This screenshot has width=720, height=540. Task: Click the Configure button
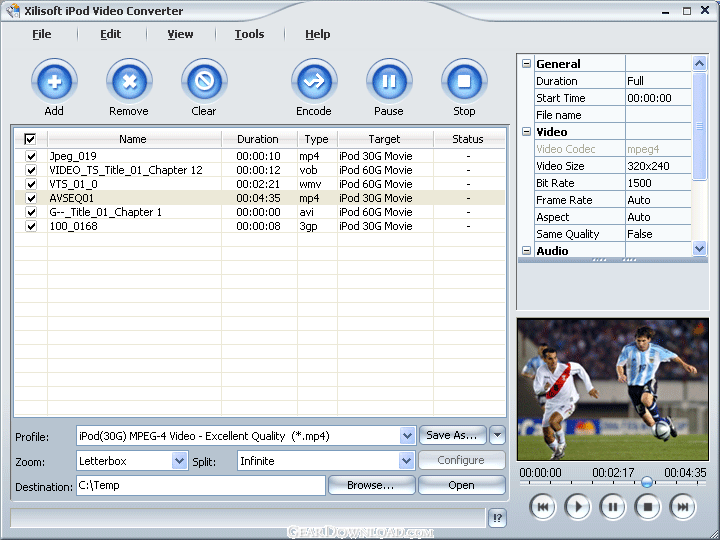pyautogui.click(x=461, y=460)
